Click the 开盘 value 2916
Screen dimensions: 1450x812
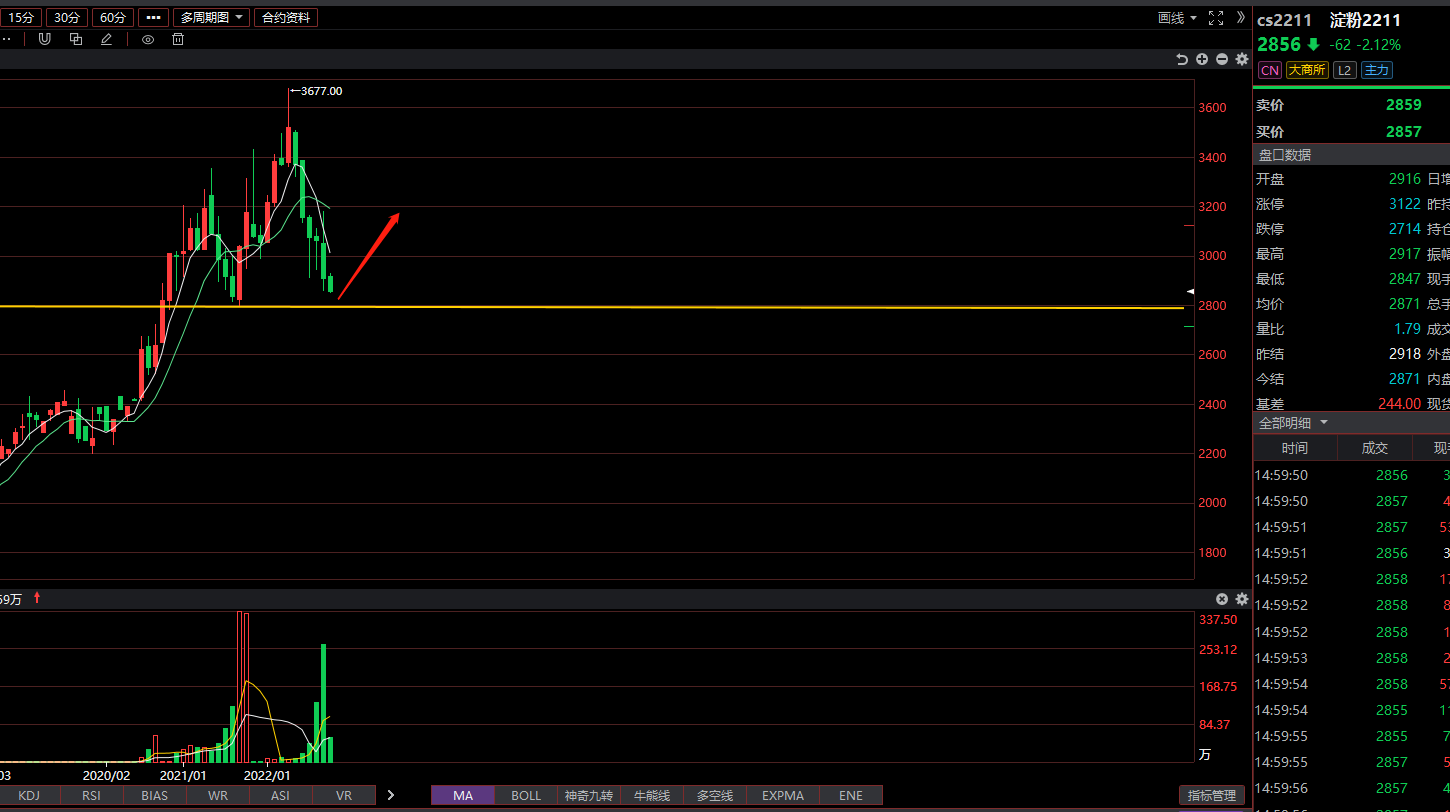tap(1405, 179)
